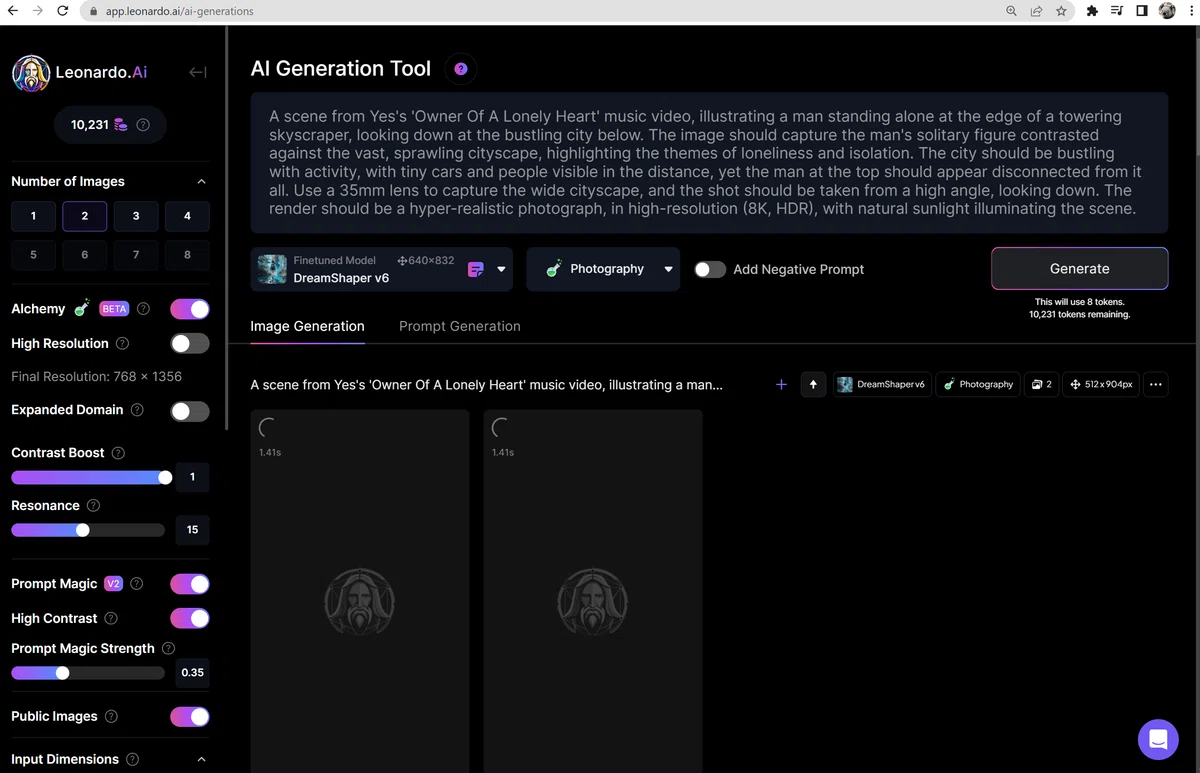Click the Generate button
Screen dimensions: 1200x773
coord(1079,268)
